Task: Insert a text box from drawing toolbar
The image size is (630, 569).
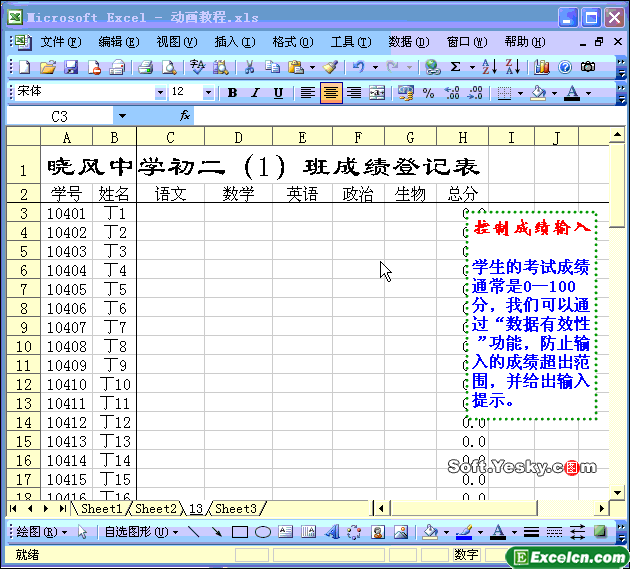Action: point(285,532)
